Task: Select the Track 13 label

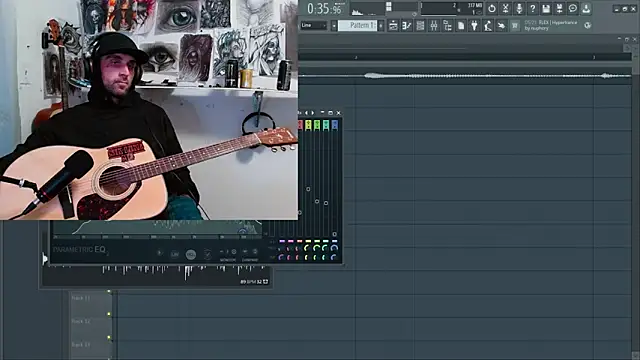Action: click(81, 344)
